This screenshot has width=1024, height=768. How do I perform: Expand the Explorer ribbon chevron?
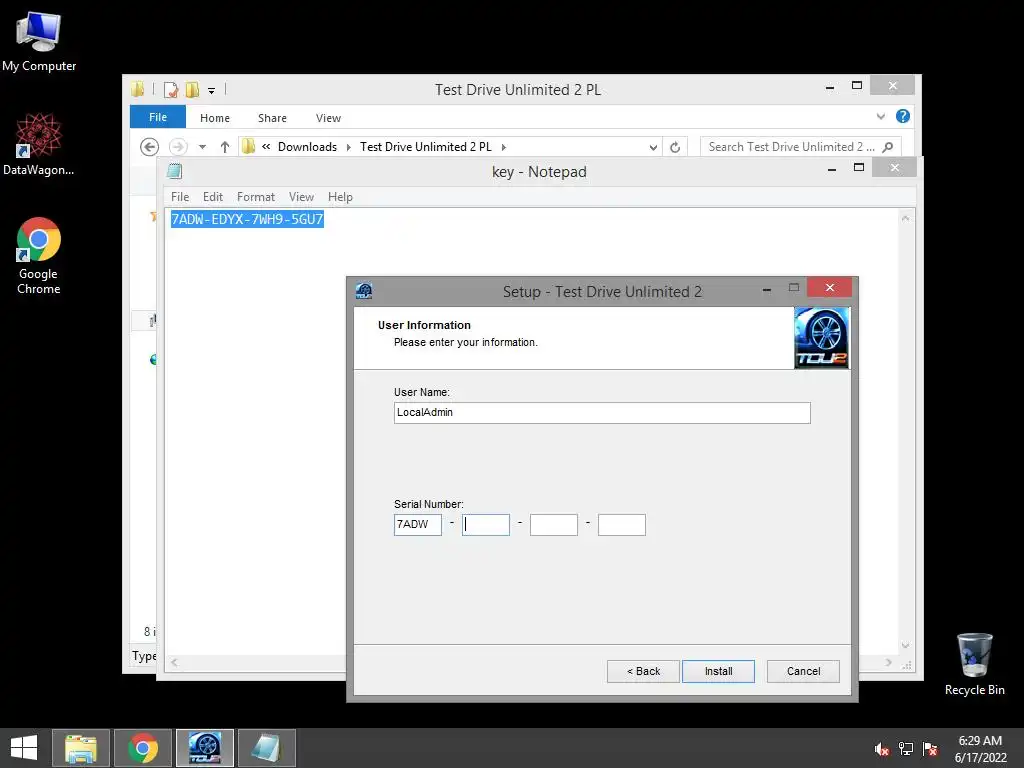pyautogui.click(x=880, y=116)
